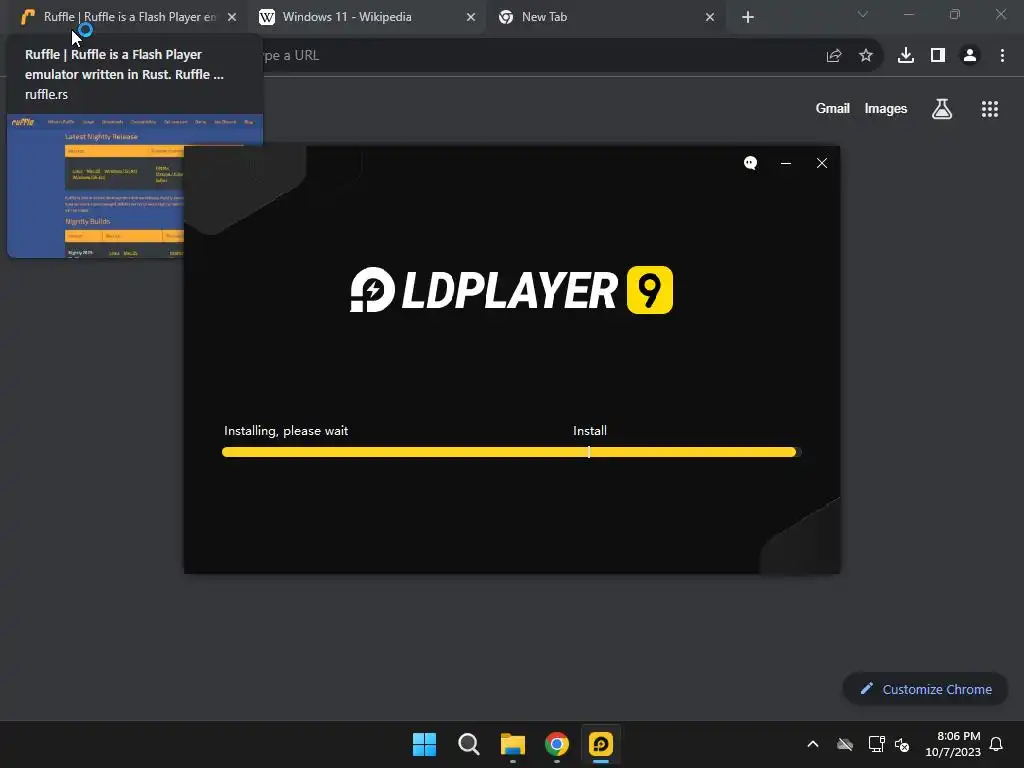Screen dimensions: 1024x768
Task: Click the 'Installing, please wait' text
Action: pyautogui.click(x=286, y=431)
